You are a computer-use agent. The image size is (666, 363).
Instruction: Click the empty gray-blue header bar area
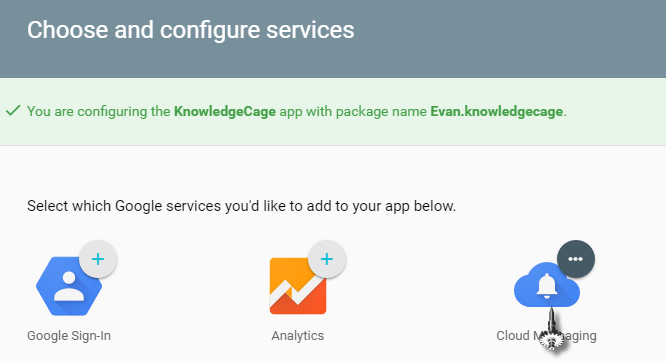click(x=510, y=38)
